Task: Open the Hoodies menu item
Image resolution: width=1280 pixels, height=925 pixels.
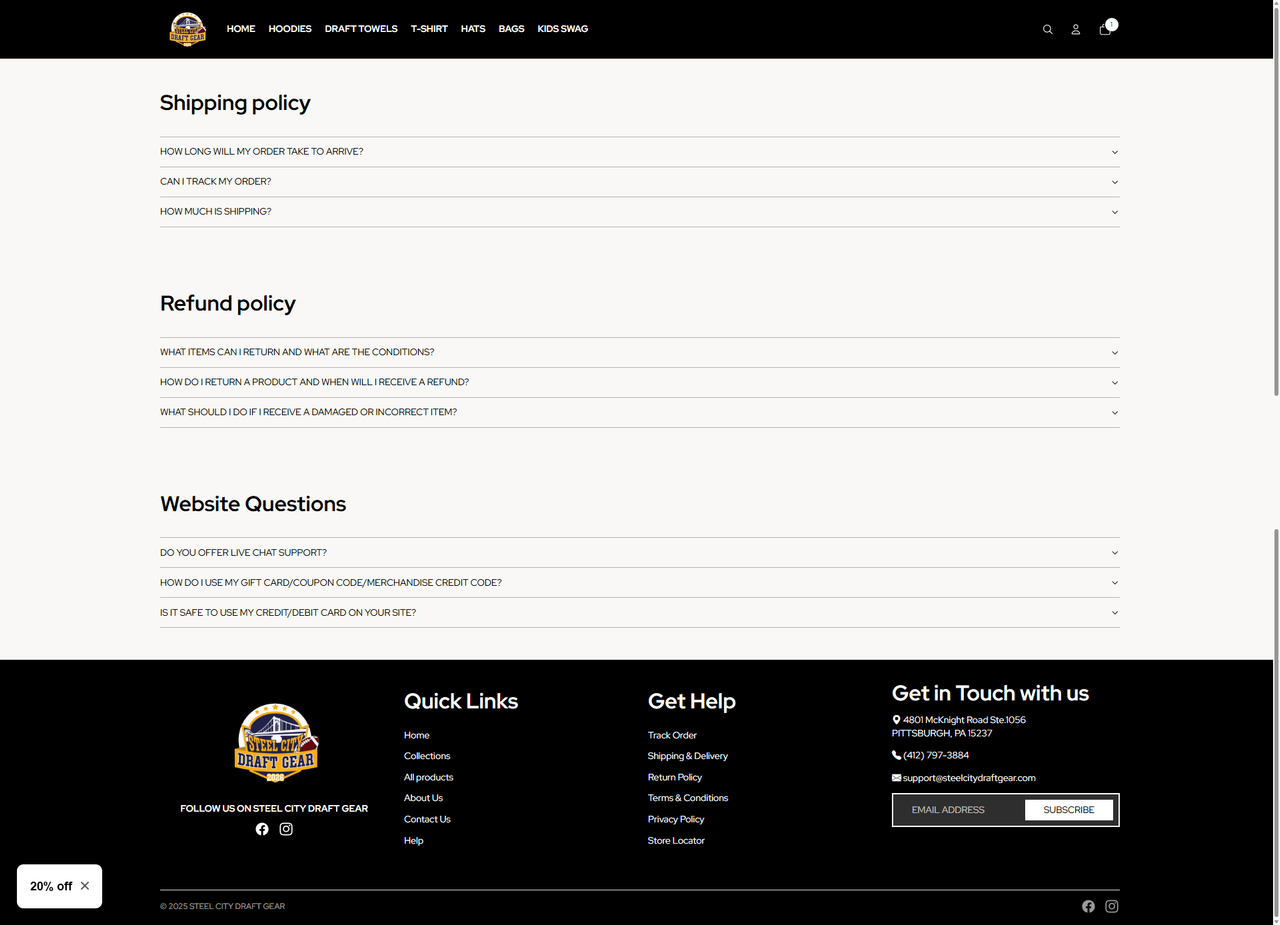Action: click(x=290, y=29)
